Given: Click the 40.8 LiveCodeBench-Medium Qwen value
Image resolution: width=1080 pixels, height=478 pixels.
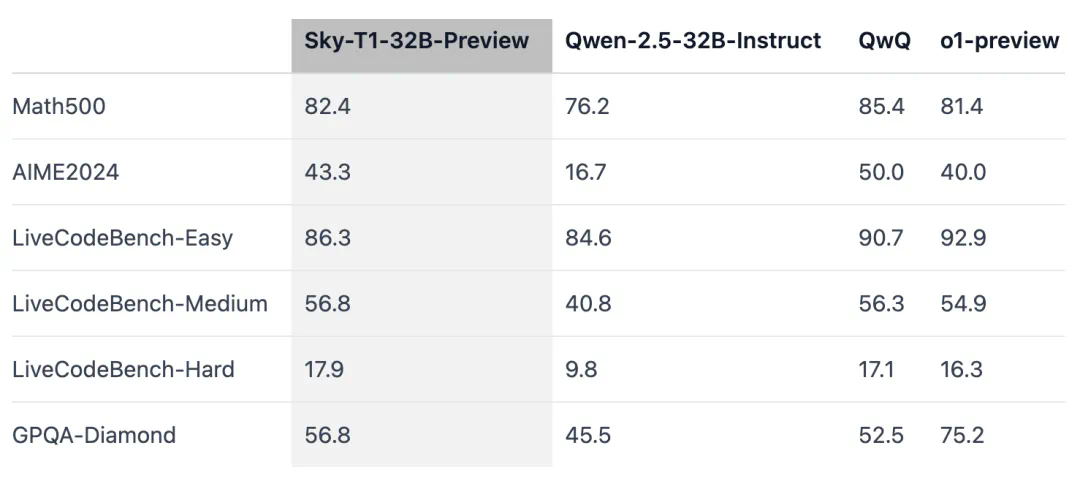Looking at the screenshot, I should pos(588,304).
